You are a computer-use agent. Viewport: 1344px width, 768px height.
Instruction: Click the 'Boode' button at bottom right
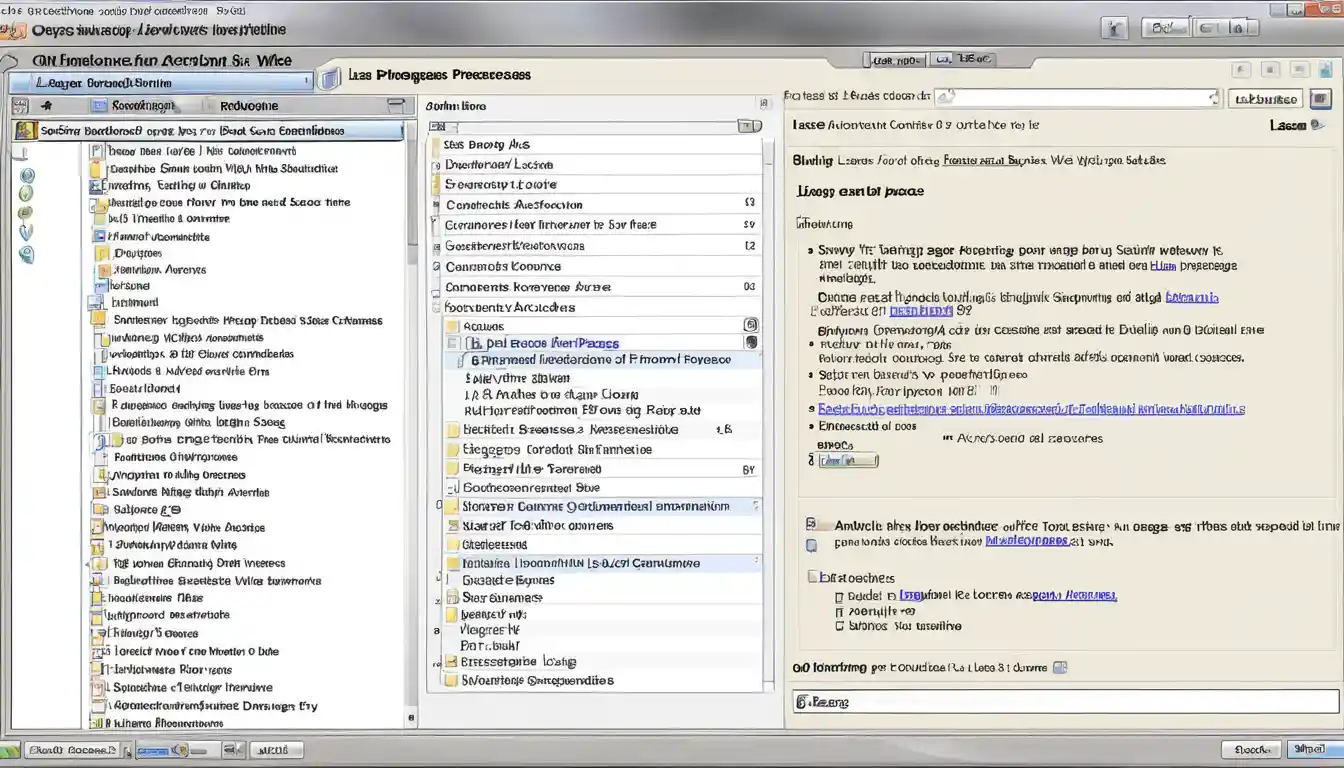(1251, 749)
